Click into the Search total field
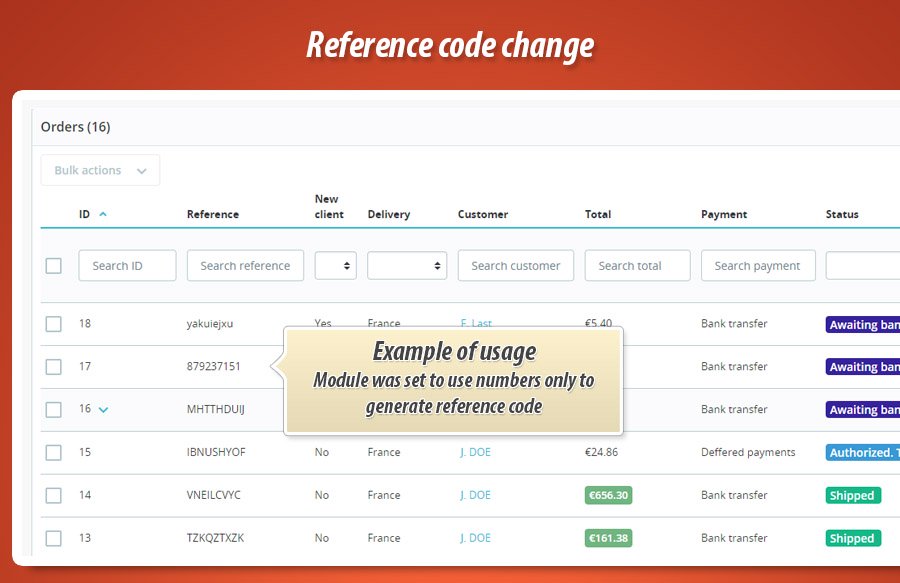The image size is (900, 583). click(x=637, y=265)
